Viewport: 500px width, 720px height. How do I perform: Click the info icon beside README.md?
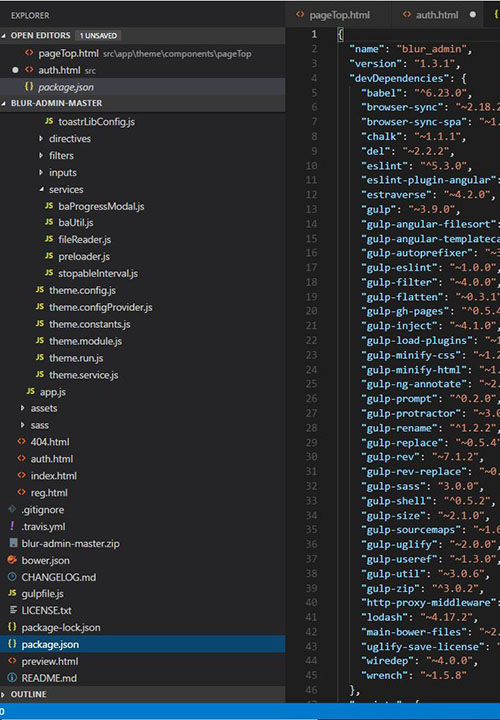[12, 678]
